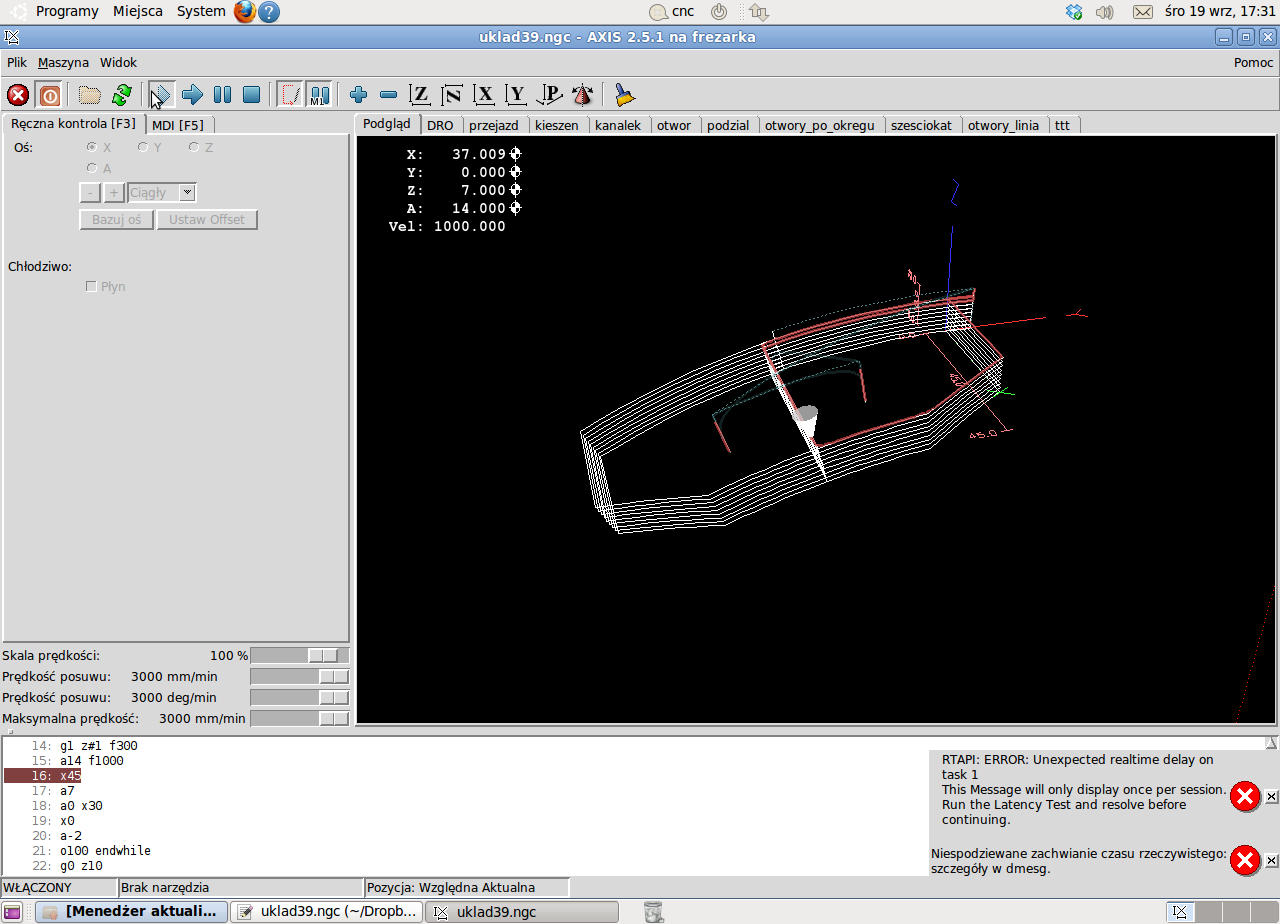Image resolution: width=1280 pixels, height=924 pixels.
Task: Clear live plot with broom icon
Action: click(625, 95)
